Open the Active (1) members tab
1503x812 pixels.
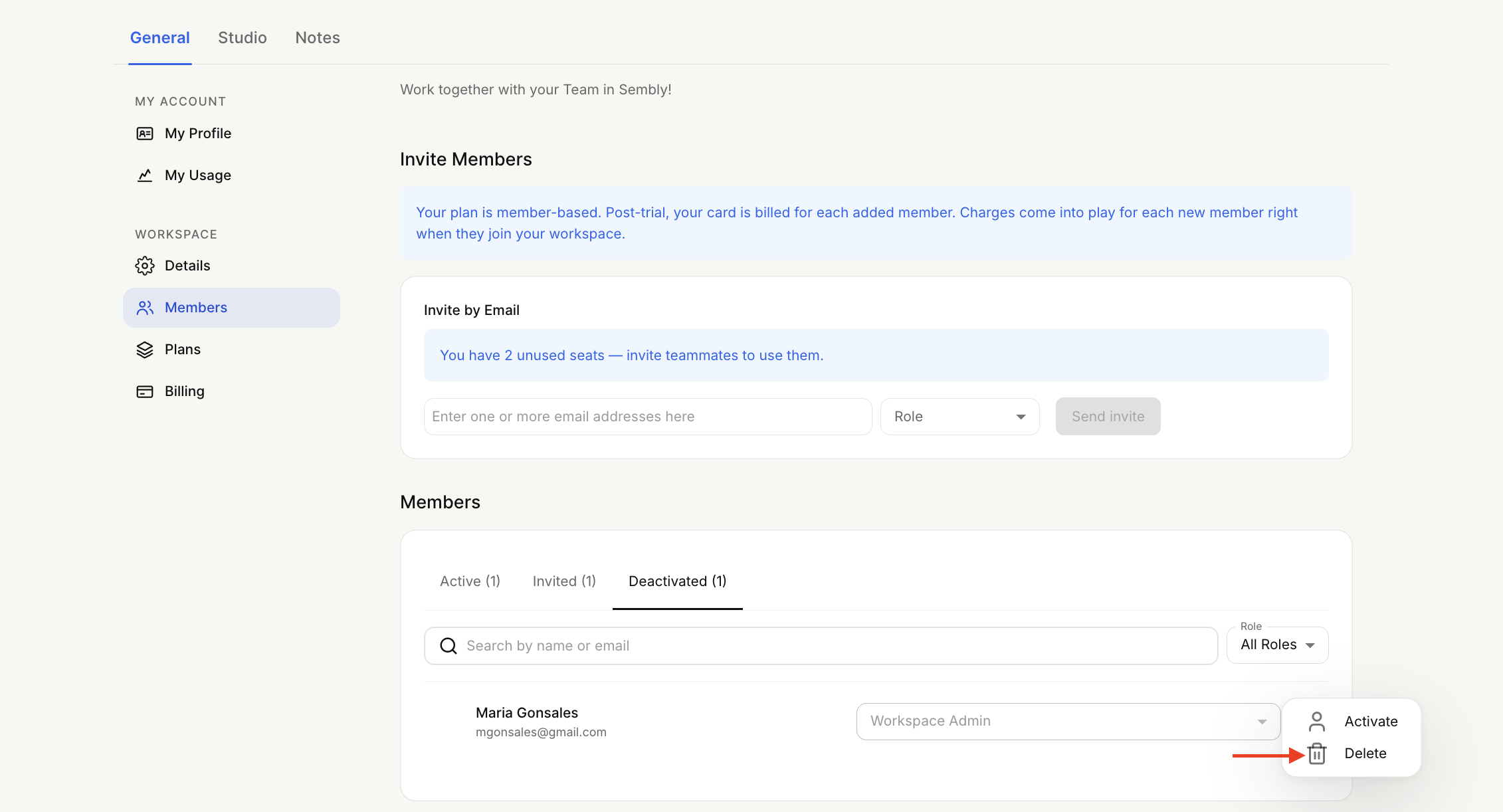click(470, 581)
